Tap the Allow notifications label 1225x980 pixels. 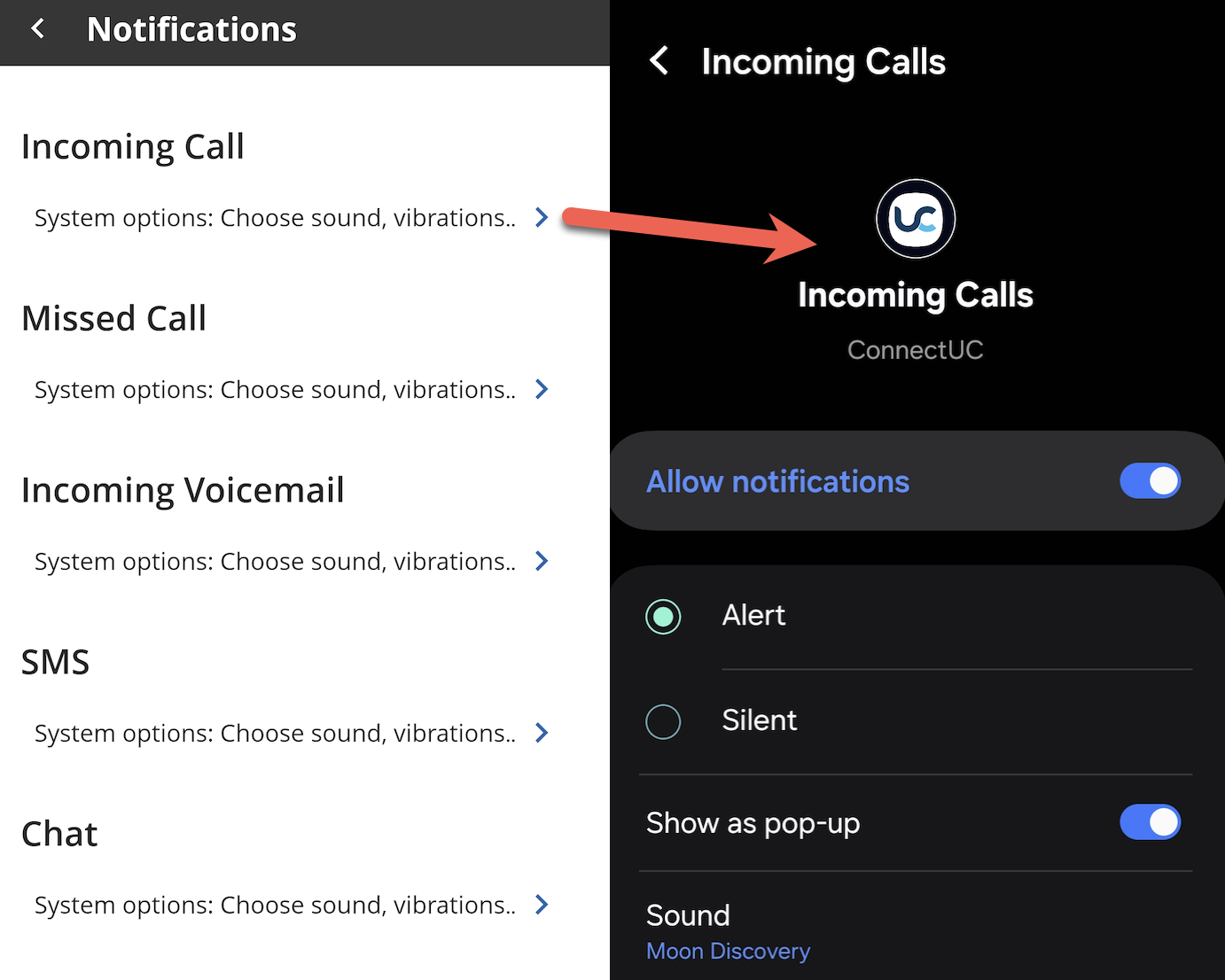tap(777, 481)
